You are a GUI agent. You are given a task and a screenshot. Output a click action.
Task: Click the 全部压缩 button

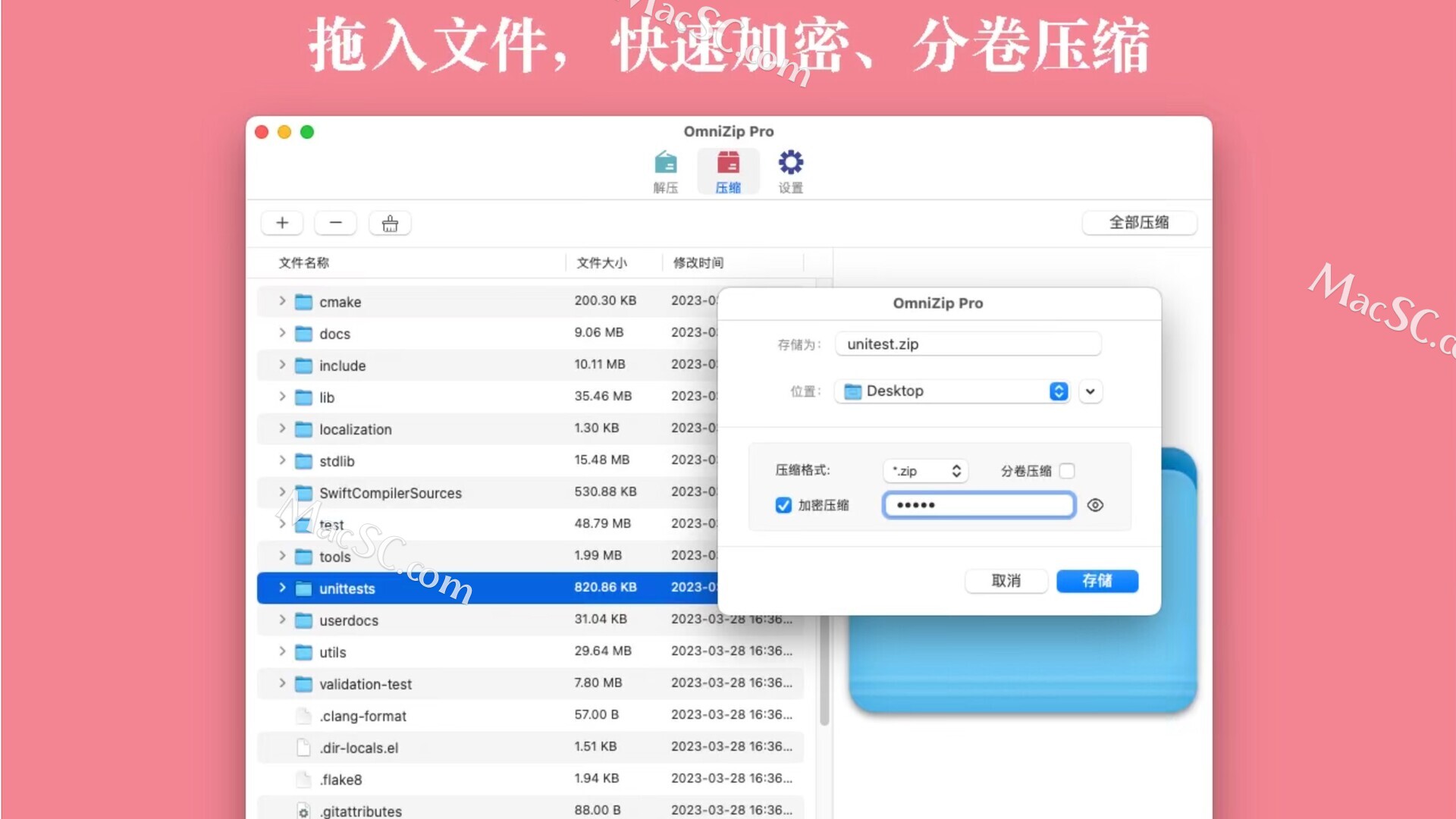(x=1139, y=222)
